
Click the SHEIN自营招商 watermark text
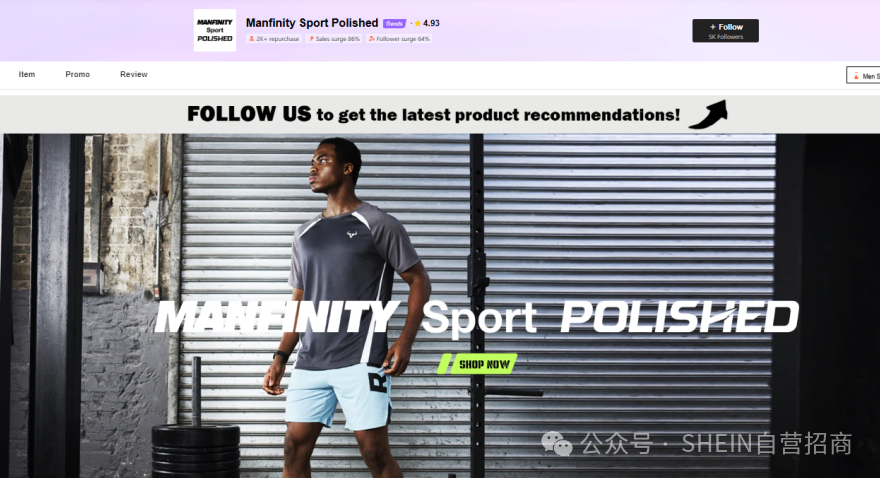(x=767, y=444)
